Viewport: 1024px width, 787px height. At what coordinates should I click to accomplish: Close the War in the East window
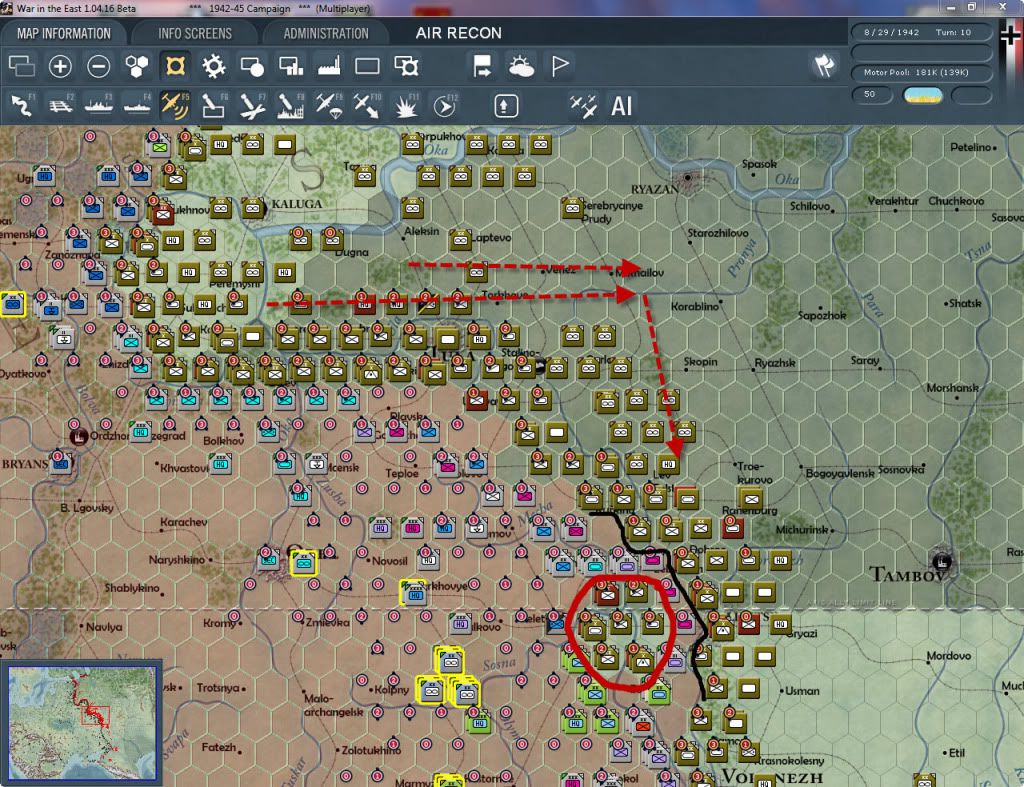click(1002, 7)
